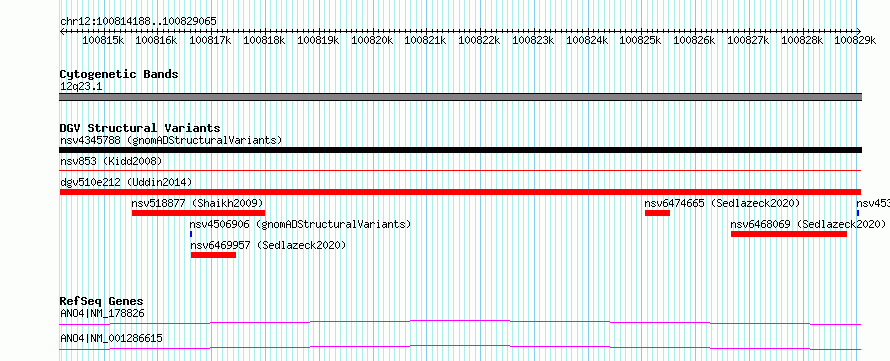Click the short red nsv6474665 bar
890x361 pixels.
point(657,213)
